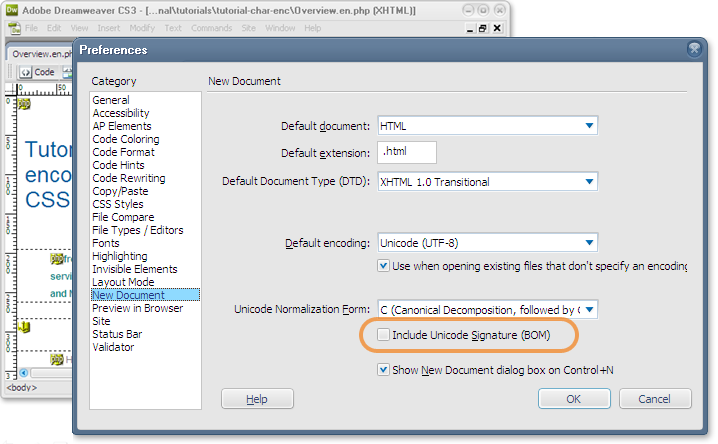
Task: Click the OK button
Action: (573, 399)
